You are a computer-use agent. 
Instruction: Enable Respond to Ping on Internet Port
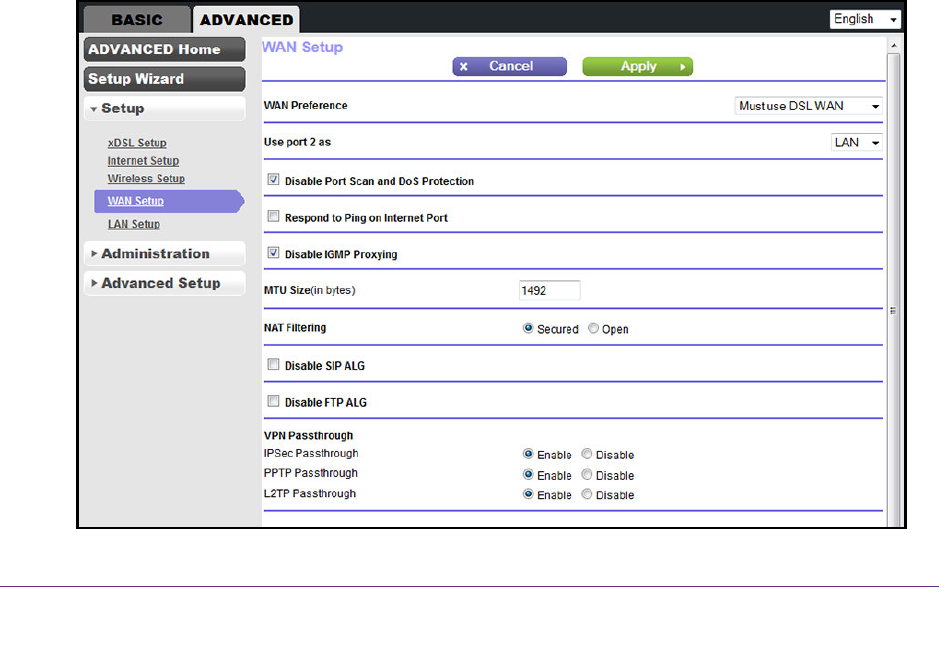pyautogui.click(x=273, y=217)
